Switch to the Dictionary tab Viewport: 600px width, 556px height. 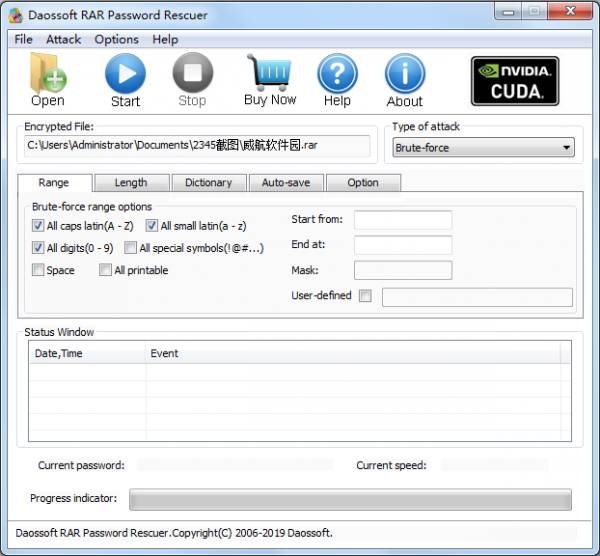click(x=209, y=183)
